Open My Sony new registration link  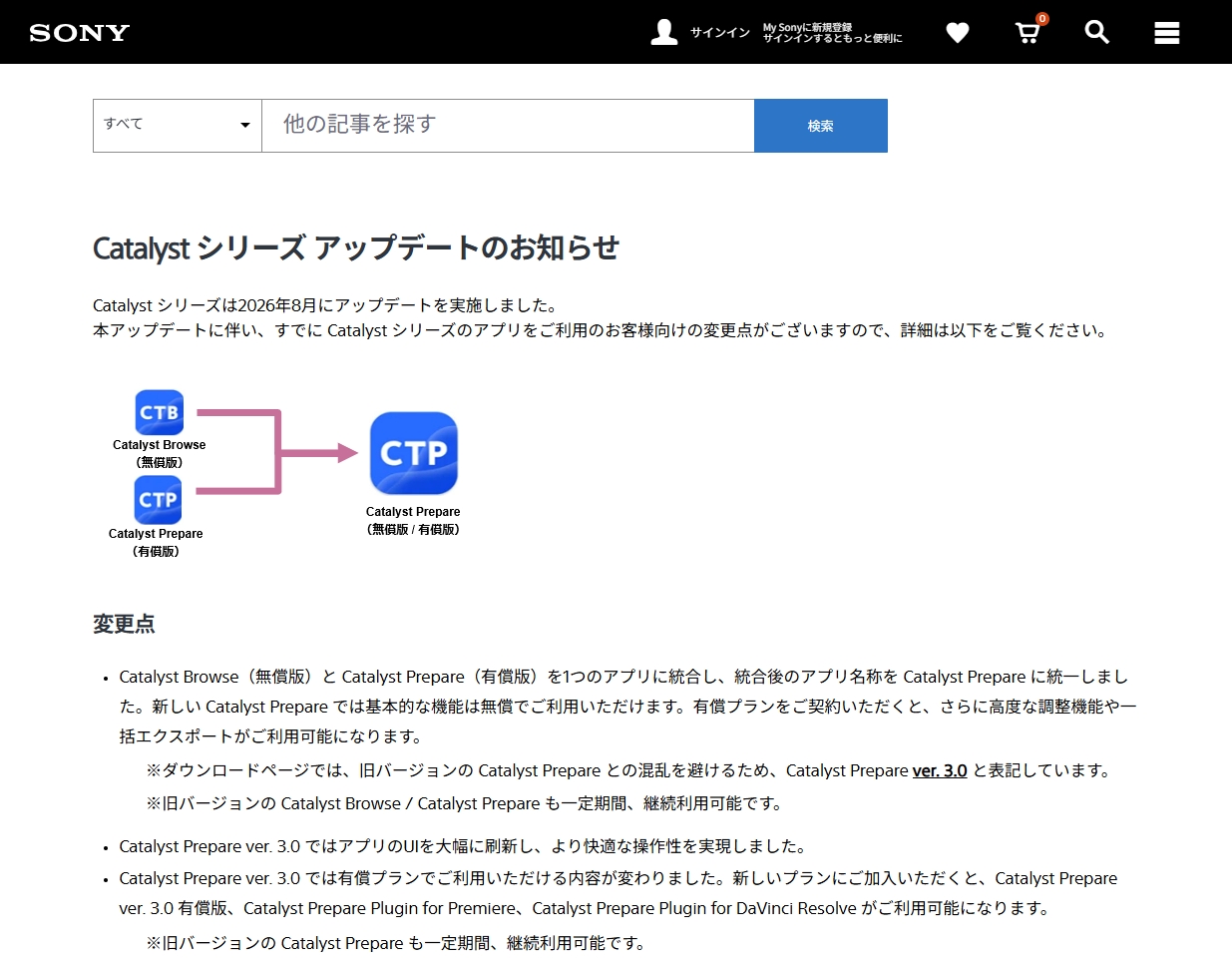[x=833, y=33]
